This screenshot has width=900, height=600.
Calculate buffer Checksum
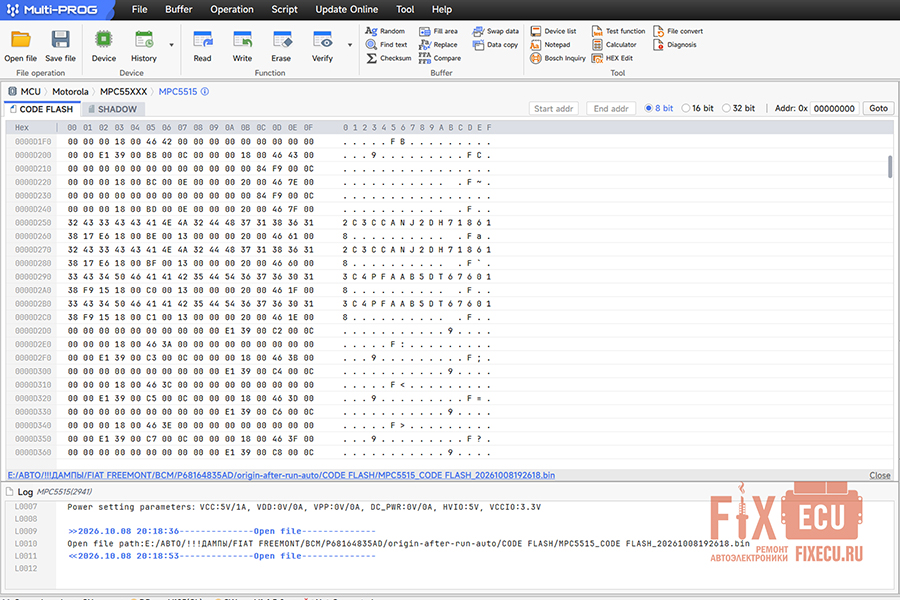point(389,58)
